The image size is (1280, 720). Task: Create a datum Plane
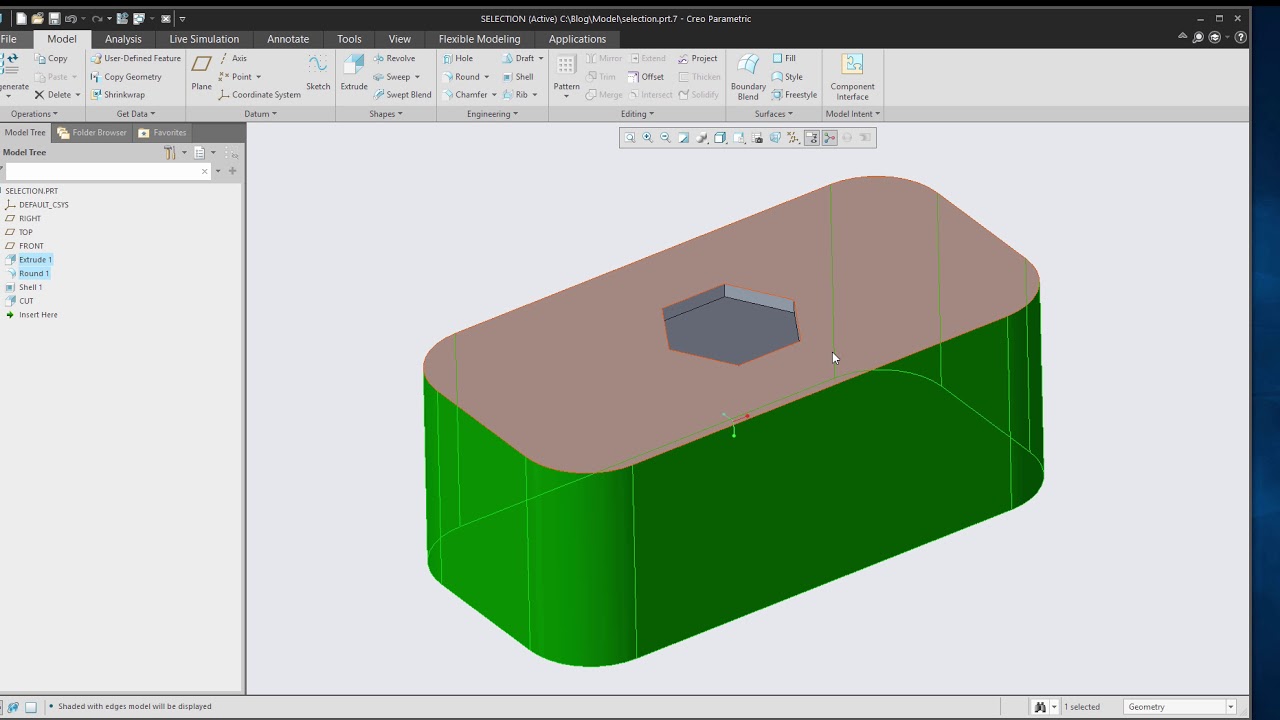pos(202,74)
